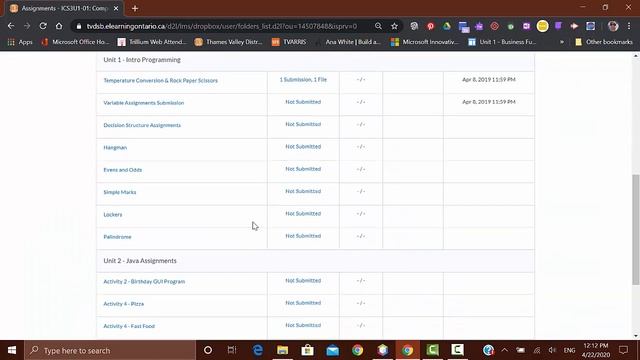Open the volume control icon
640x360 pixels.
point(552,350)
